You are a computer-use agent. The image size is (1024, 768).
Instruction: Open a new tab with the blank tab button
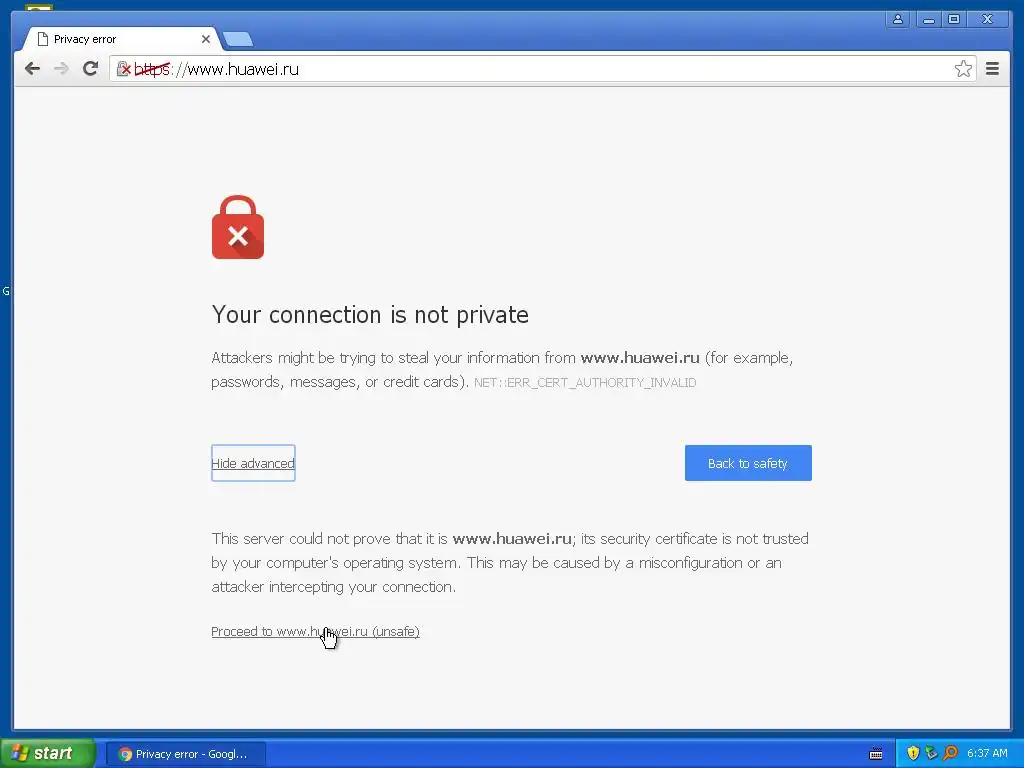click(238, 40)
